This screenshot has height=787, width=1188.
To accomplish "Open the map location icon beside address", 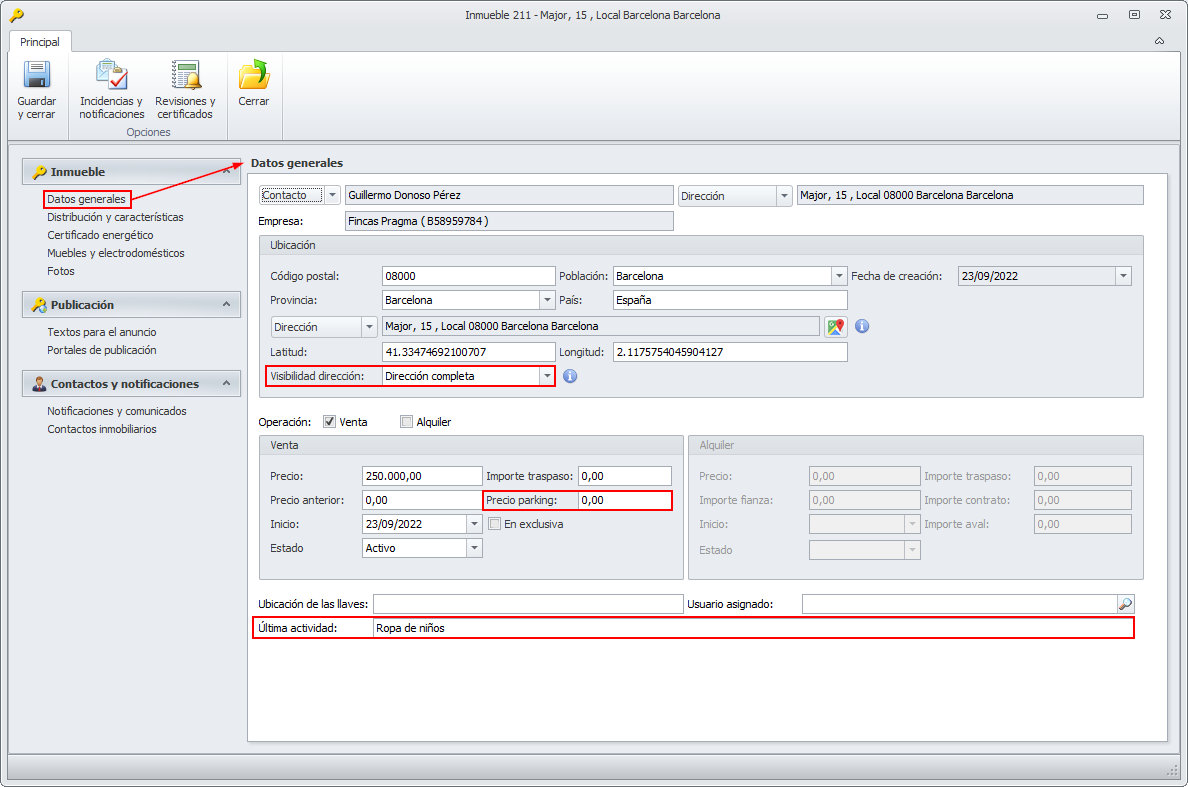I will click(x=835, y=326).
